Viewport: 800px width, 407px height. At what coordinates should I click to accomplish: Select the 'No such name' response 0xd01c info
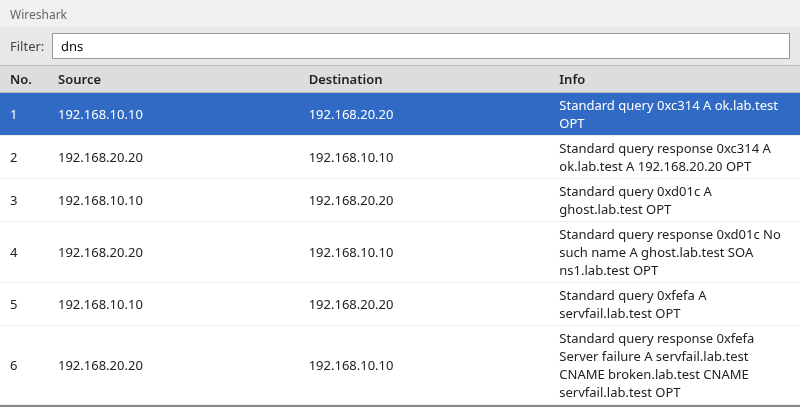coord(669,252)
